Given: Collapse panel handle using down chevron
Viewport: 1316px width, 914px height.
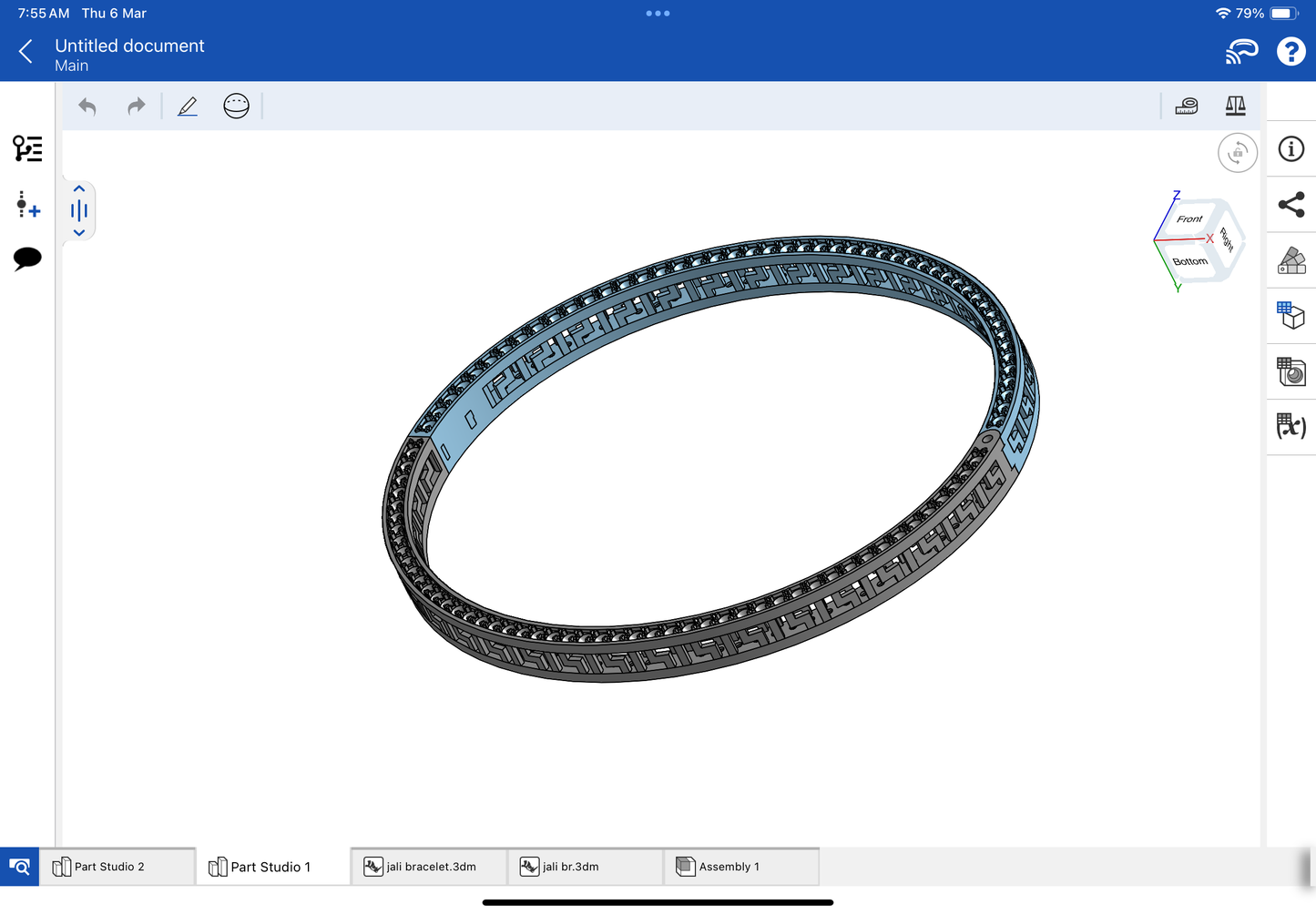Looking at the screenshot, I should click(79, 233).
